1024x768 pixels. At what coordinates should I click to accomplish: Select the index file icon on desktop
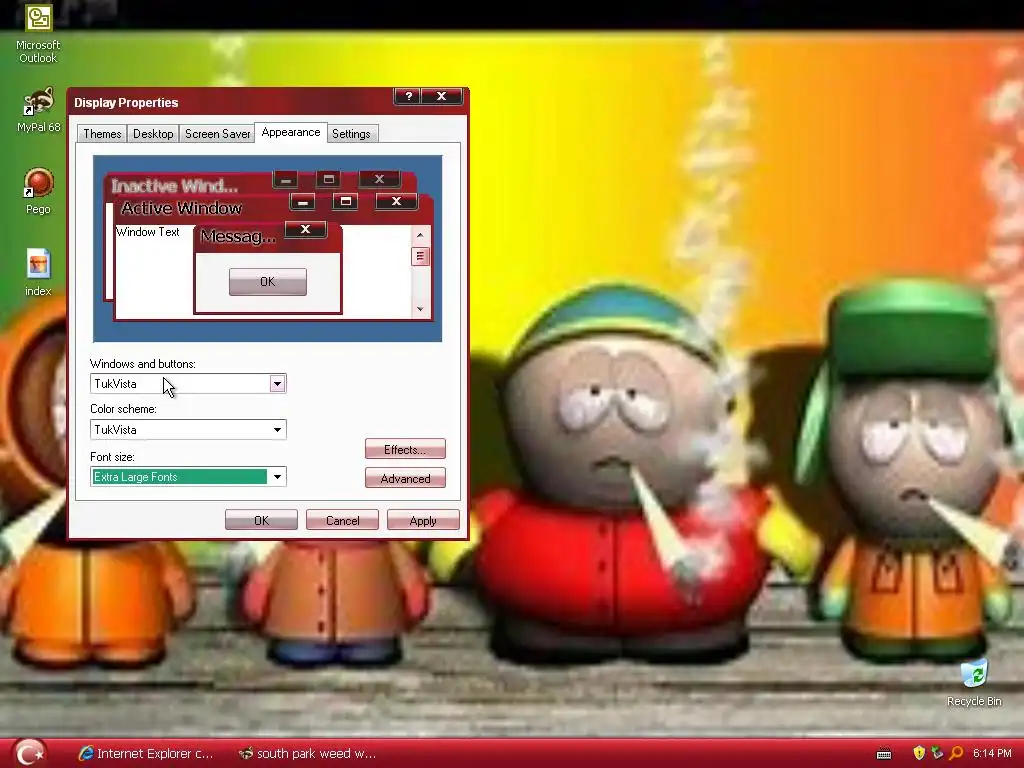pyautogui.click(x=38, y=273)
